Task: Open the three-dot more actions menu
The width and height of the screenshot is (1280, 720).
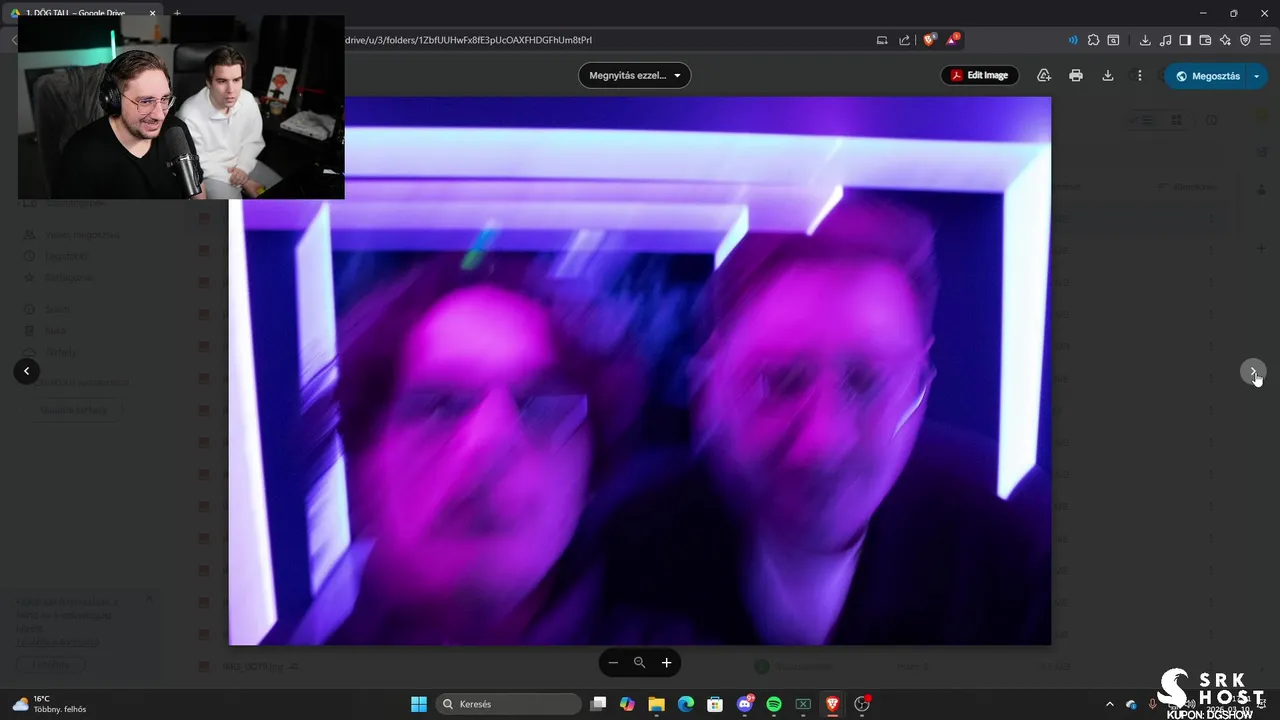Action: tap(1139, 75)
